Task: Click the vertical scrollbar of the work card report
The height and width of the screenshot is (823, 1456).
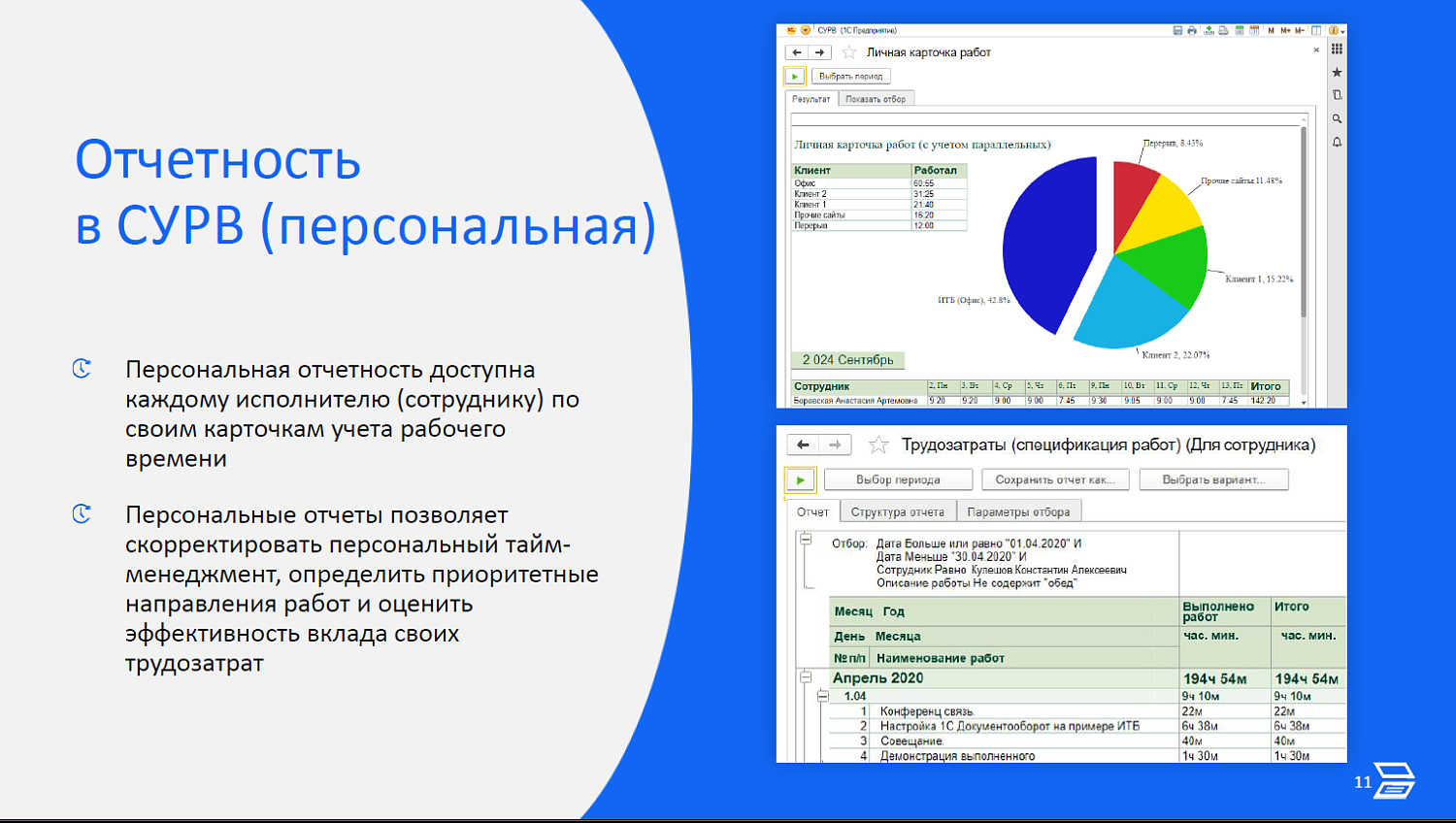Action: [x=1304, y=223]
